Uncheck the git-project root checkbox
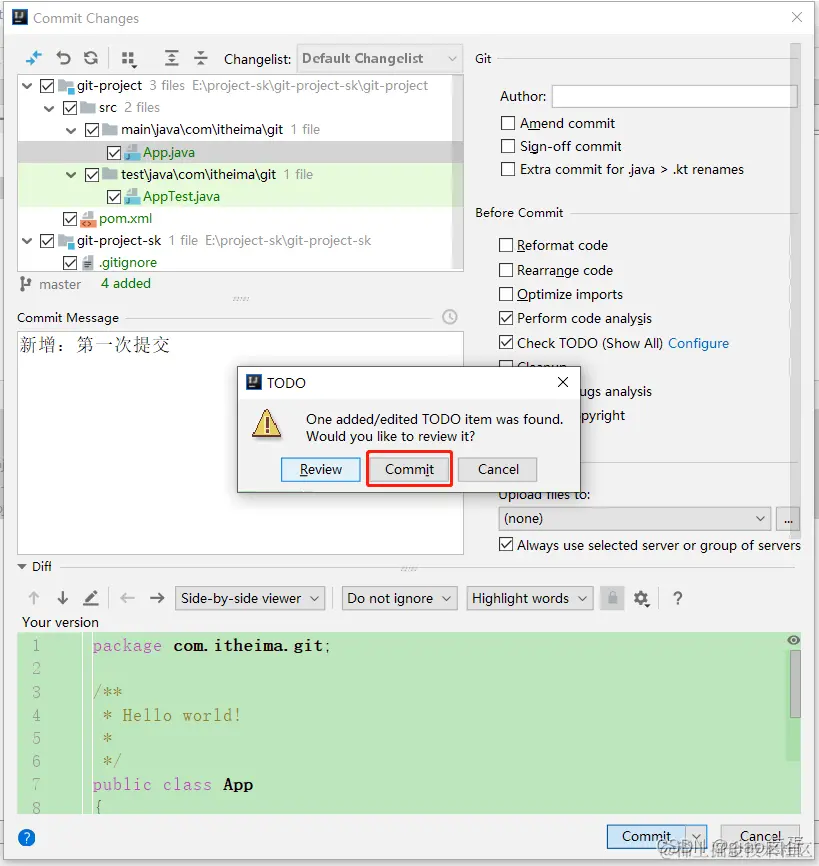 coord(47,86)
